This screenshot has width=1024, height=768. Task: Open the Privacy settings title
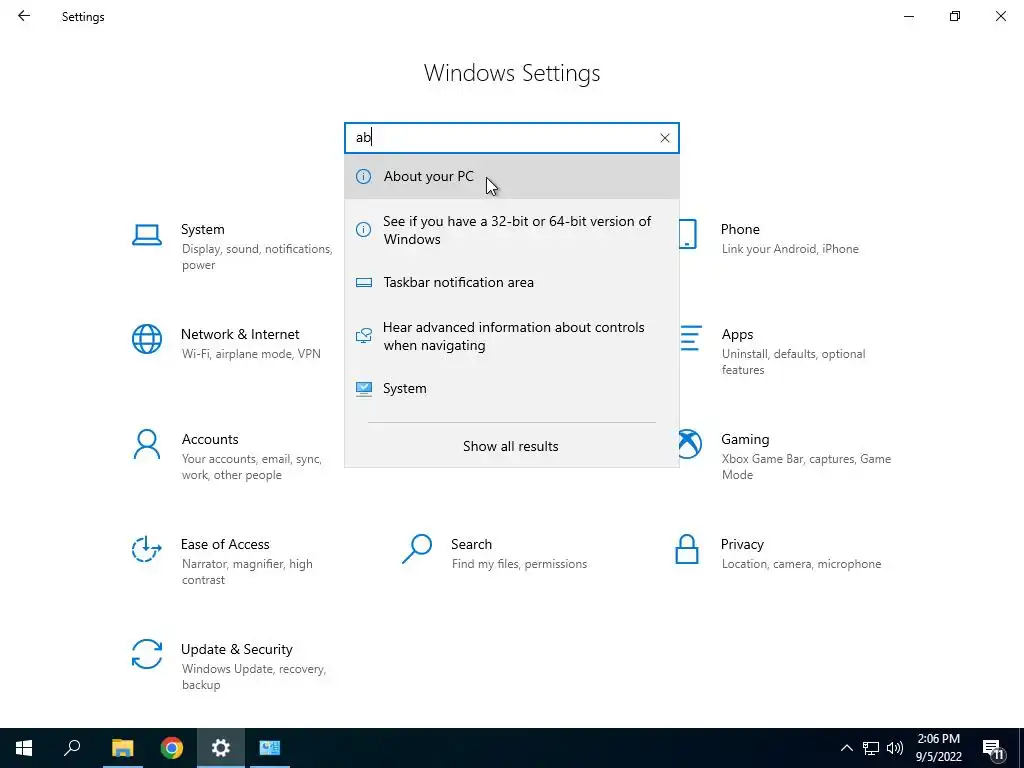(x=742, y=545)
